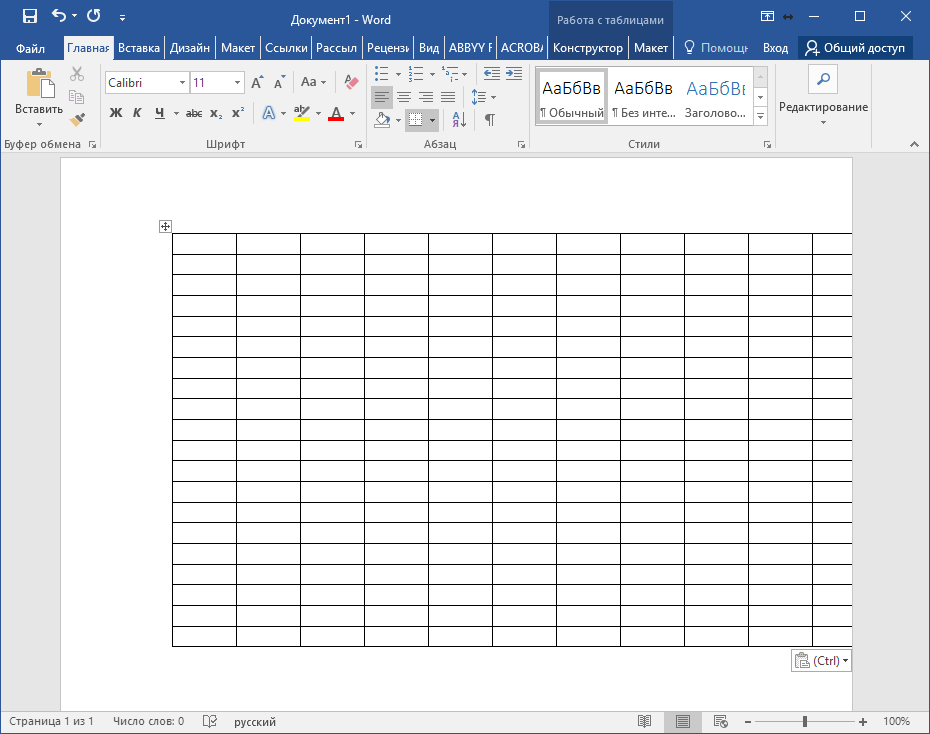Save the document using the floppy disk icon

tap(30, 17)
